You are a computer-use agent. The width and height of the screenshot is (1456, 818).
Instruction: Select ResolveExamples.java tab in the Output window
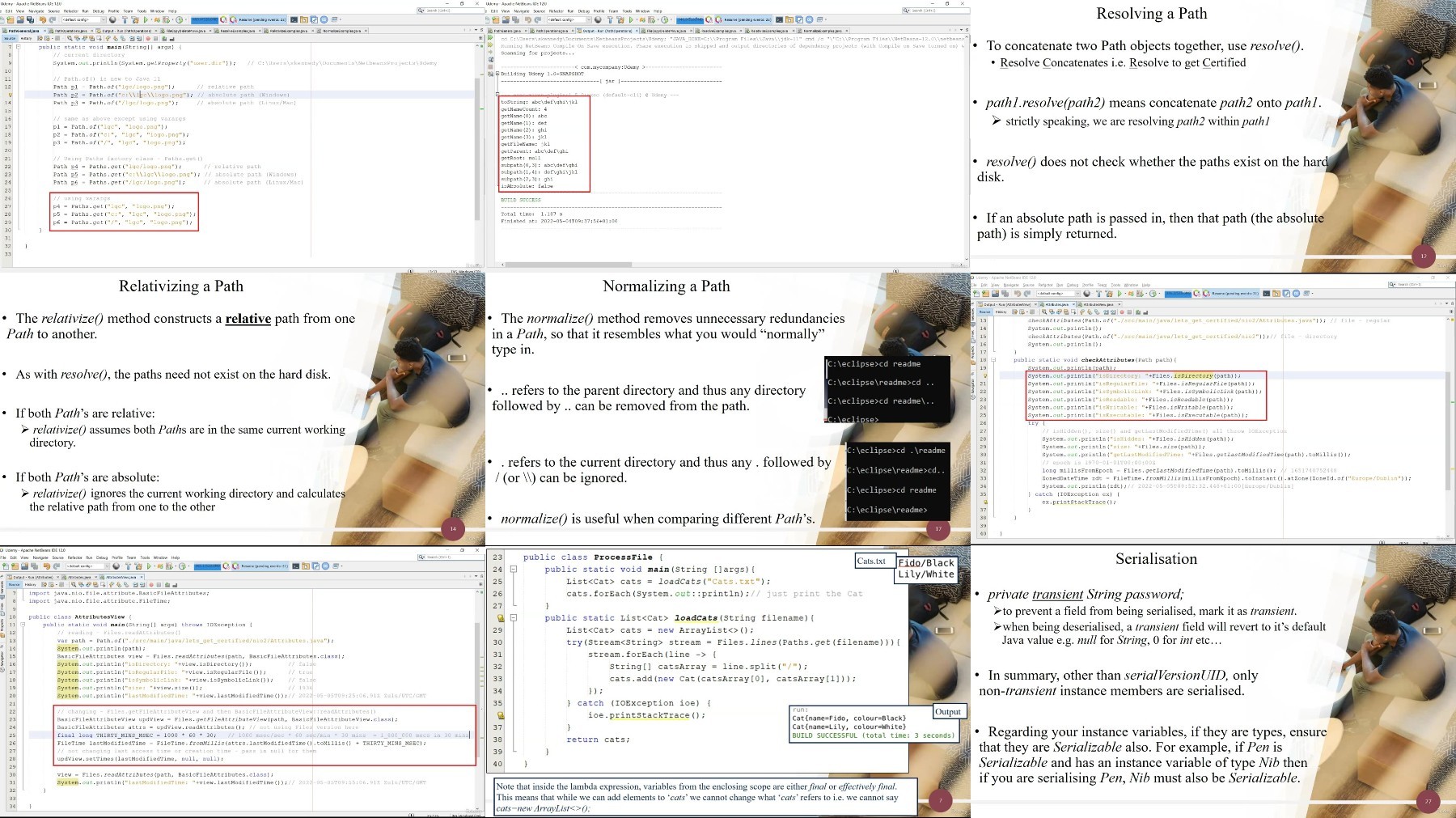click(x=719, y=31)
